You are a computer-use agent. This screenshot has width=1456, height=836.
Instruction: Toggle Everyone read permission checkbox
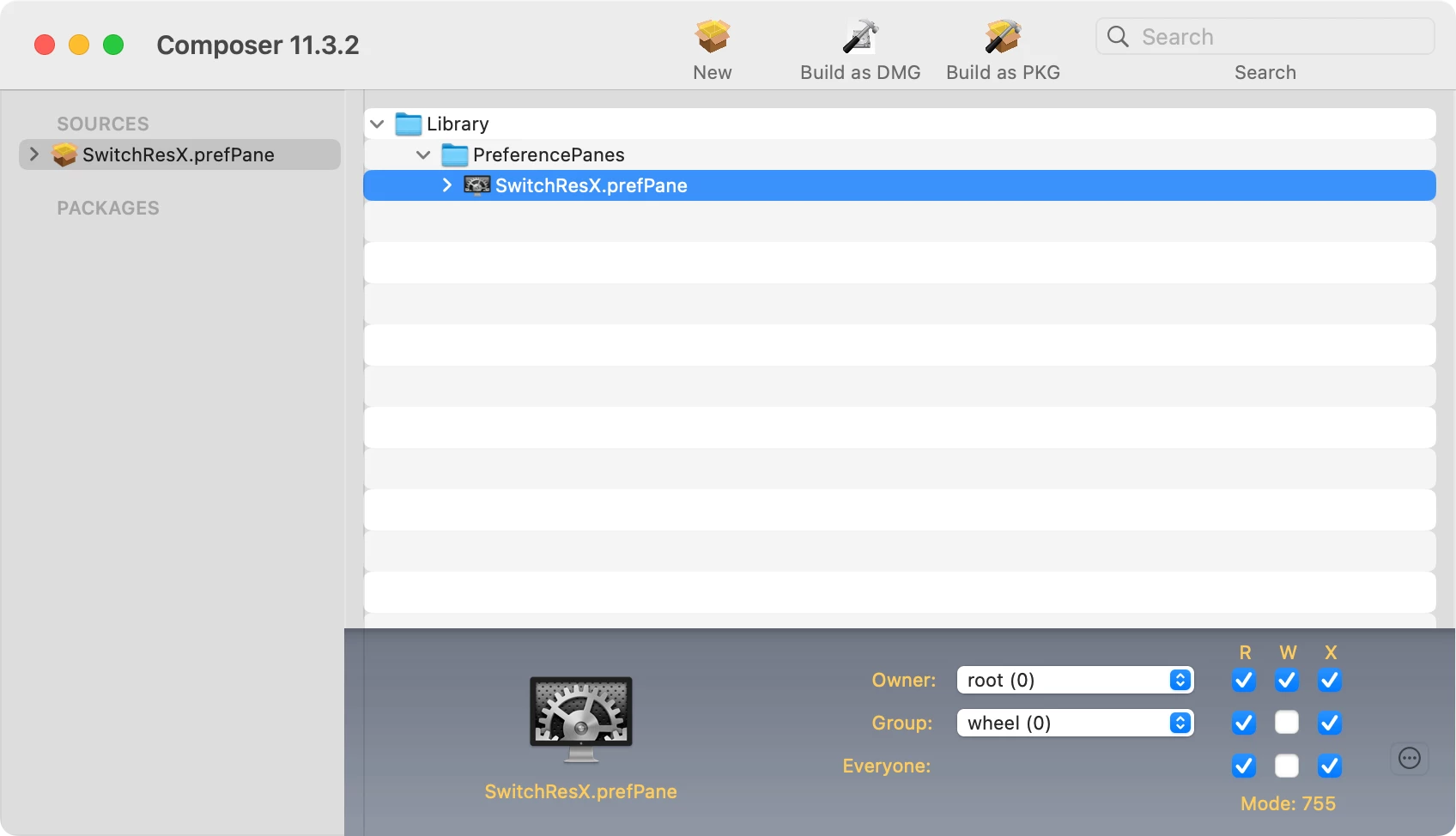point(1244,766)
